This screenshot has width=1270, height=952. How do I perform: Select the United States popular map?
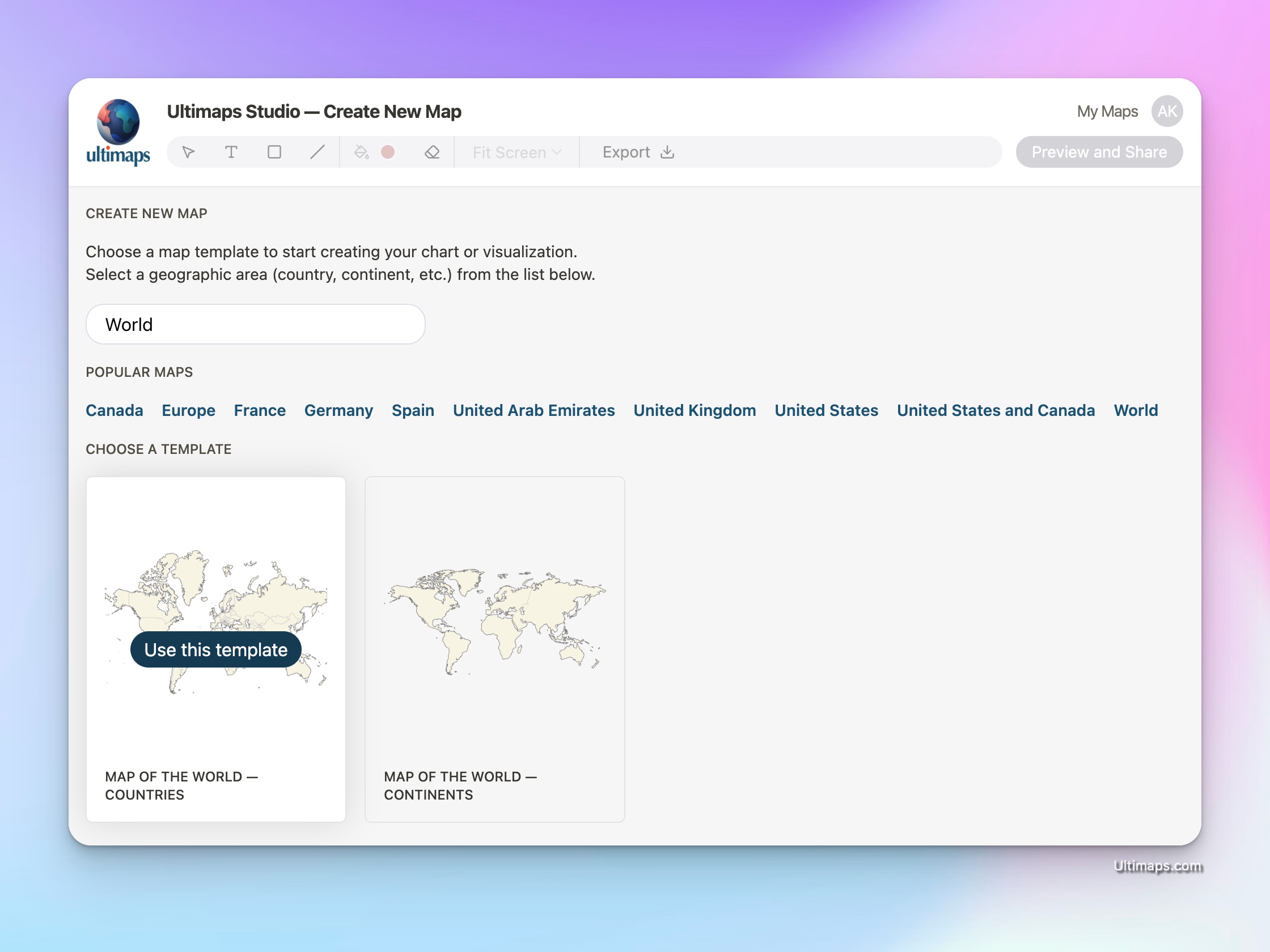tap(827, 410)
